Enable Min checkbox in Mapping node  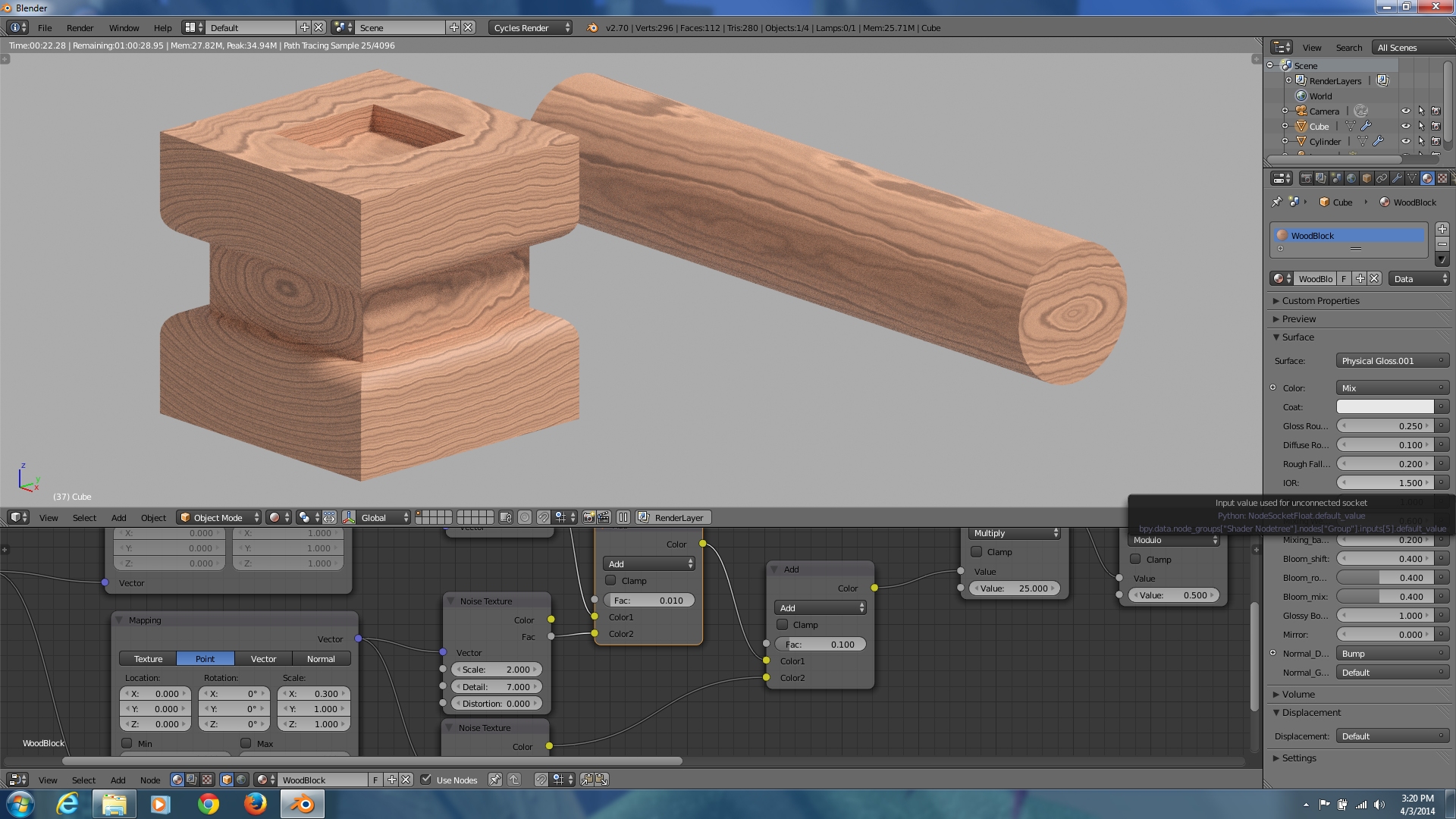pos(127,743)
